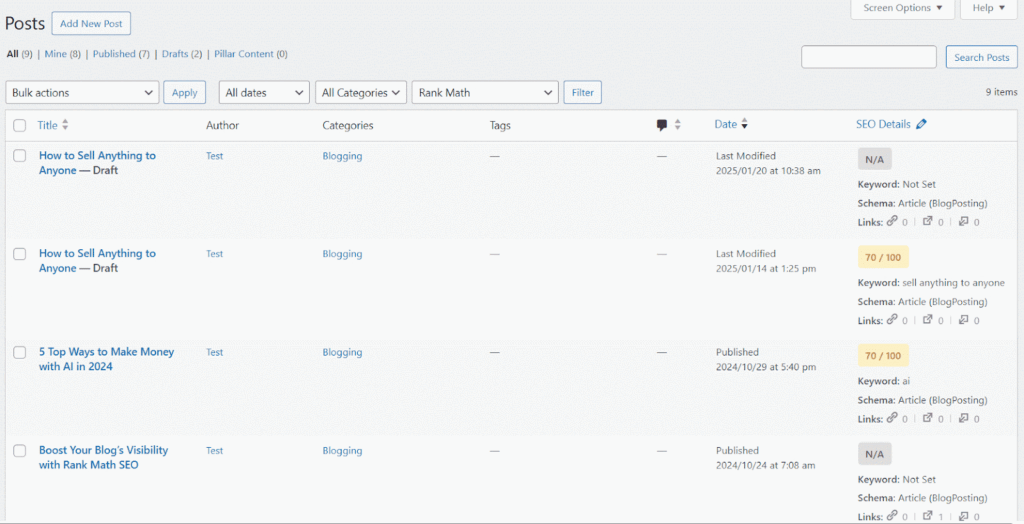Image resolution: width=1024 pixels, height=524 pixels.
Task: Open the 5 Top Ways to Make Money post
Action: pos(106,359)
